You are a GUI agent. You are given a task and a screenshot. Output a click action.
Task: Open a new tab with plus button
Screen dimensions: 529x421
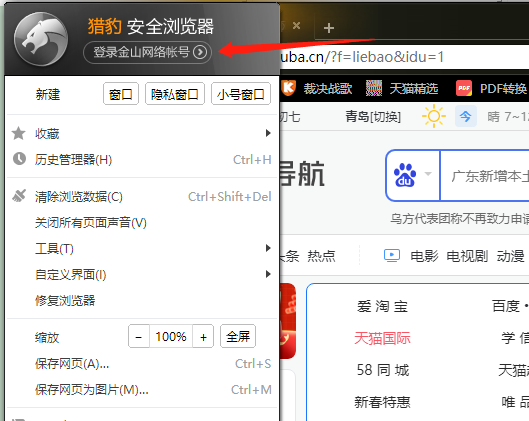pos(329,28)
